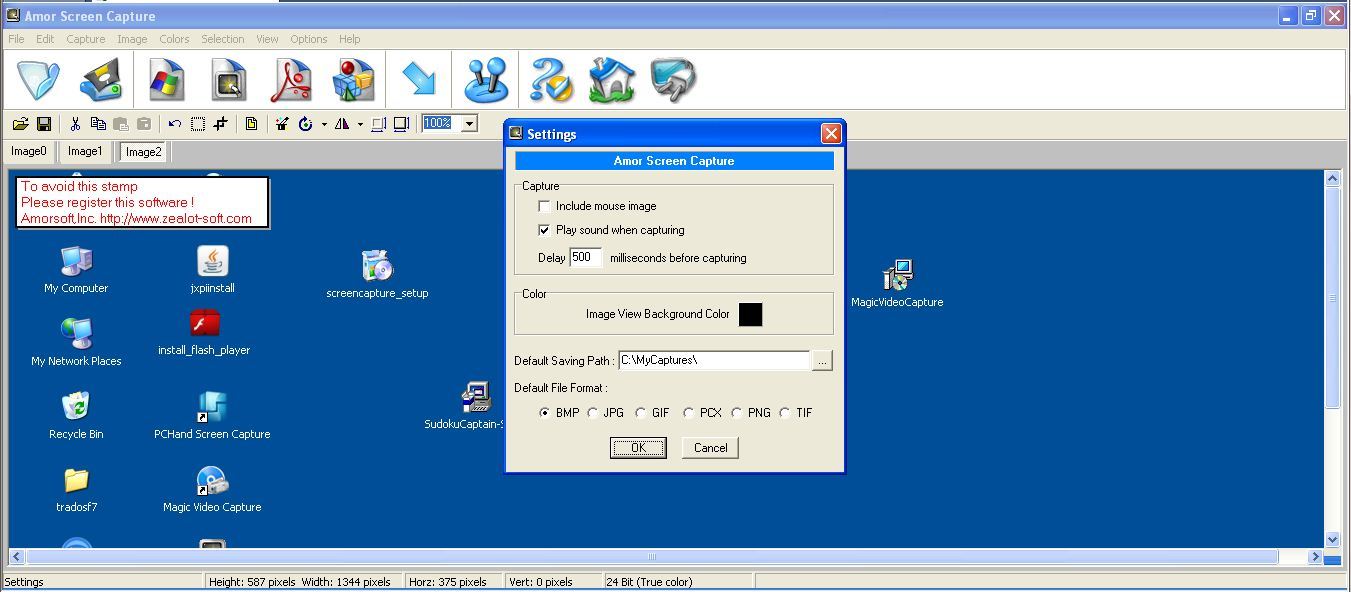Uncheck Play sound when capturing
Image resolution: width=1351 pixels, height=592 pixels.
pos(544,230)
